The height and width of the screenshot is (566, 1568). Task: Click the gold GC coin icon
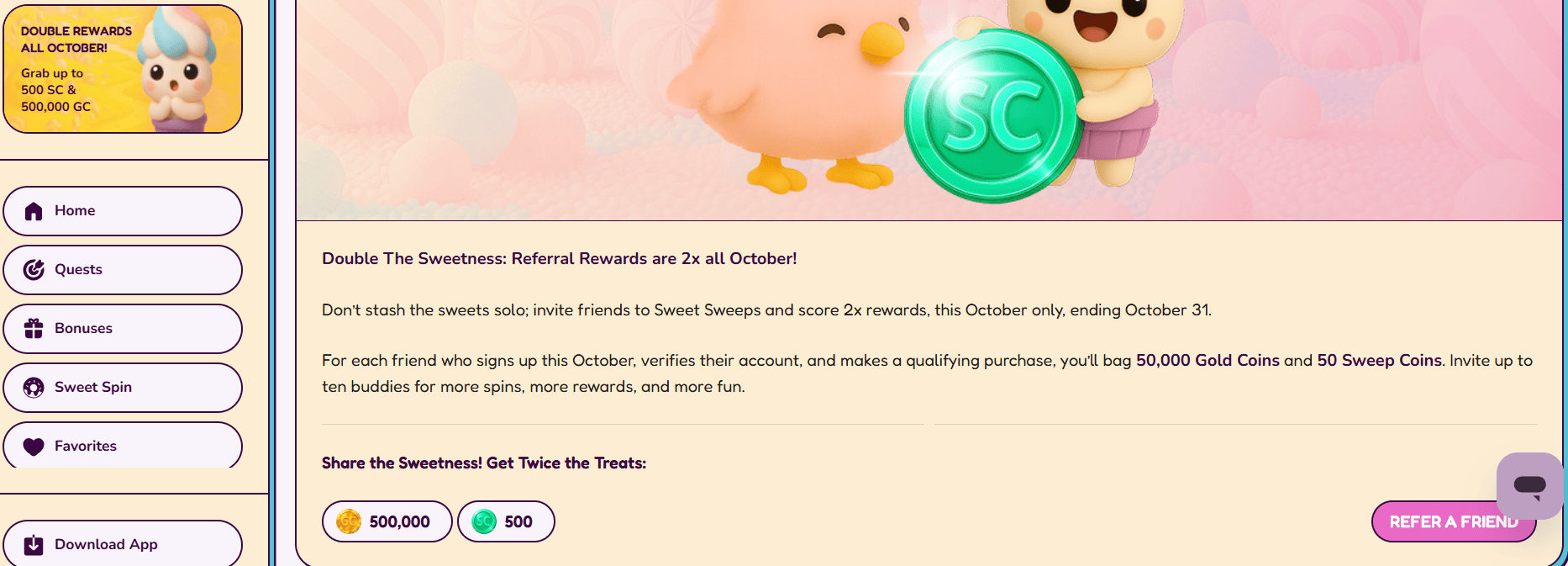pos(350,521)
